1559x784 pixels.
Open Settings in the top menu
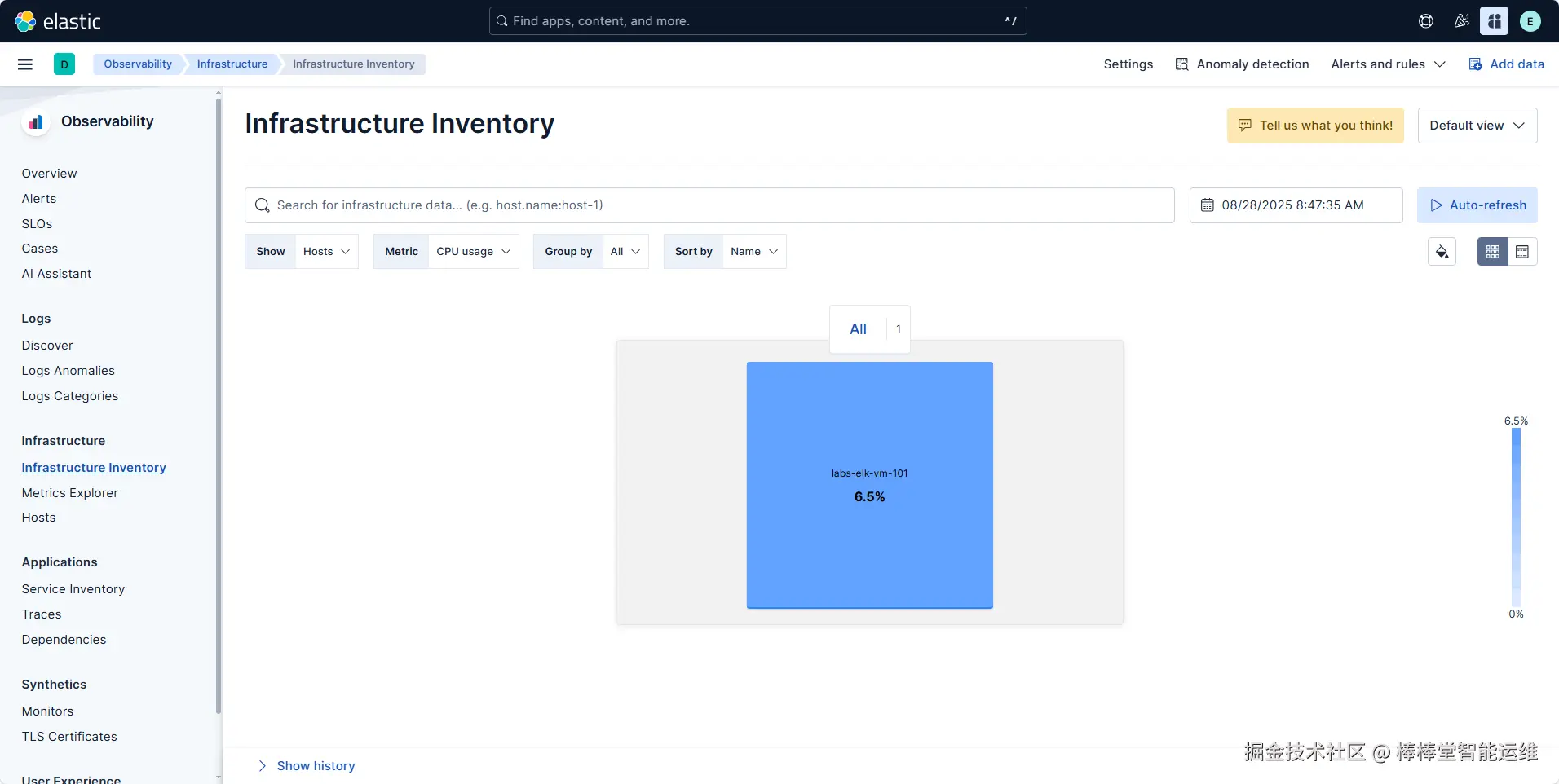coord(1128,64)
